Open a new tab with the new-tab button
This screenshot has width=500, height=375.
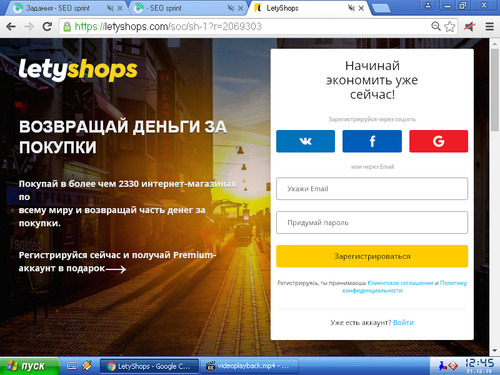381,8
